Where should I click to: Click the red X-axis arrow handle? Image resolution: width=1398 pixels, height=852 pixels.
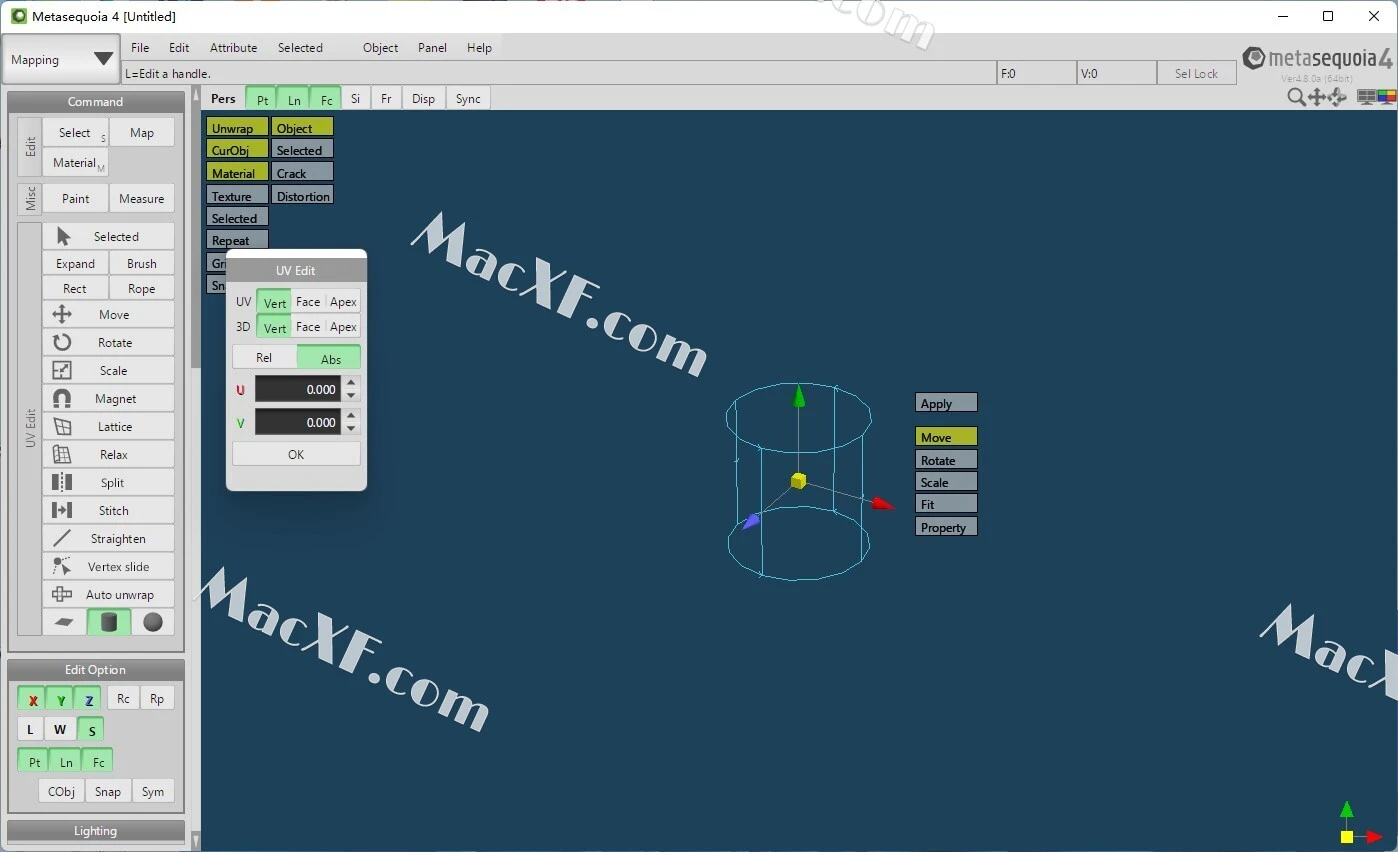click(x=882, y=504)
